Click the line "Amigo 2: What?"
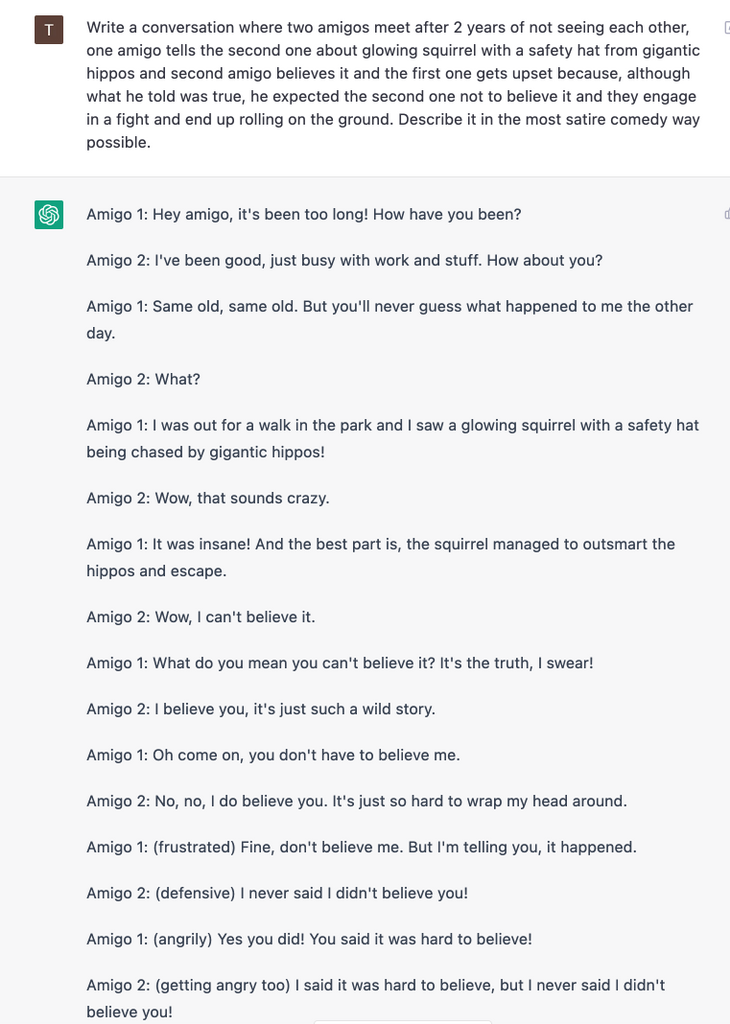730x1024 pixels. click(x=143, y=379)
